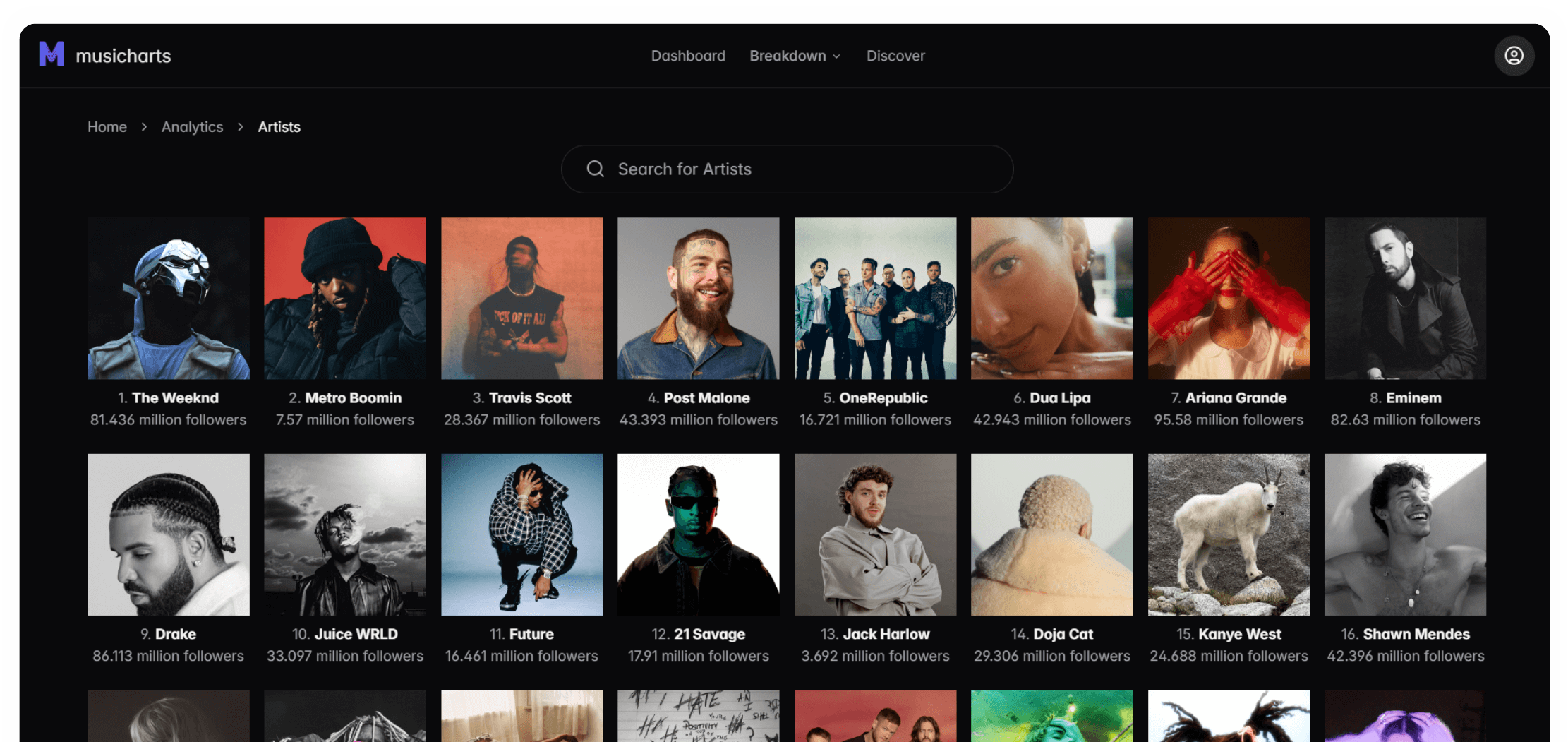This screenshot has height=742, width=1568.
Task: Click "29.306 million followers" text
Action: pos(1052,656)
